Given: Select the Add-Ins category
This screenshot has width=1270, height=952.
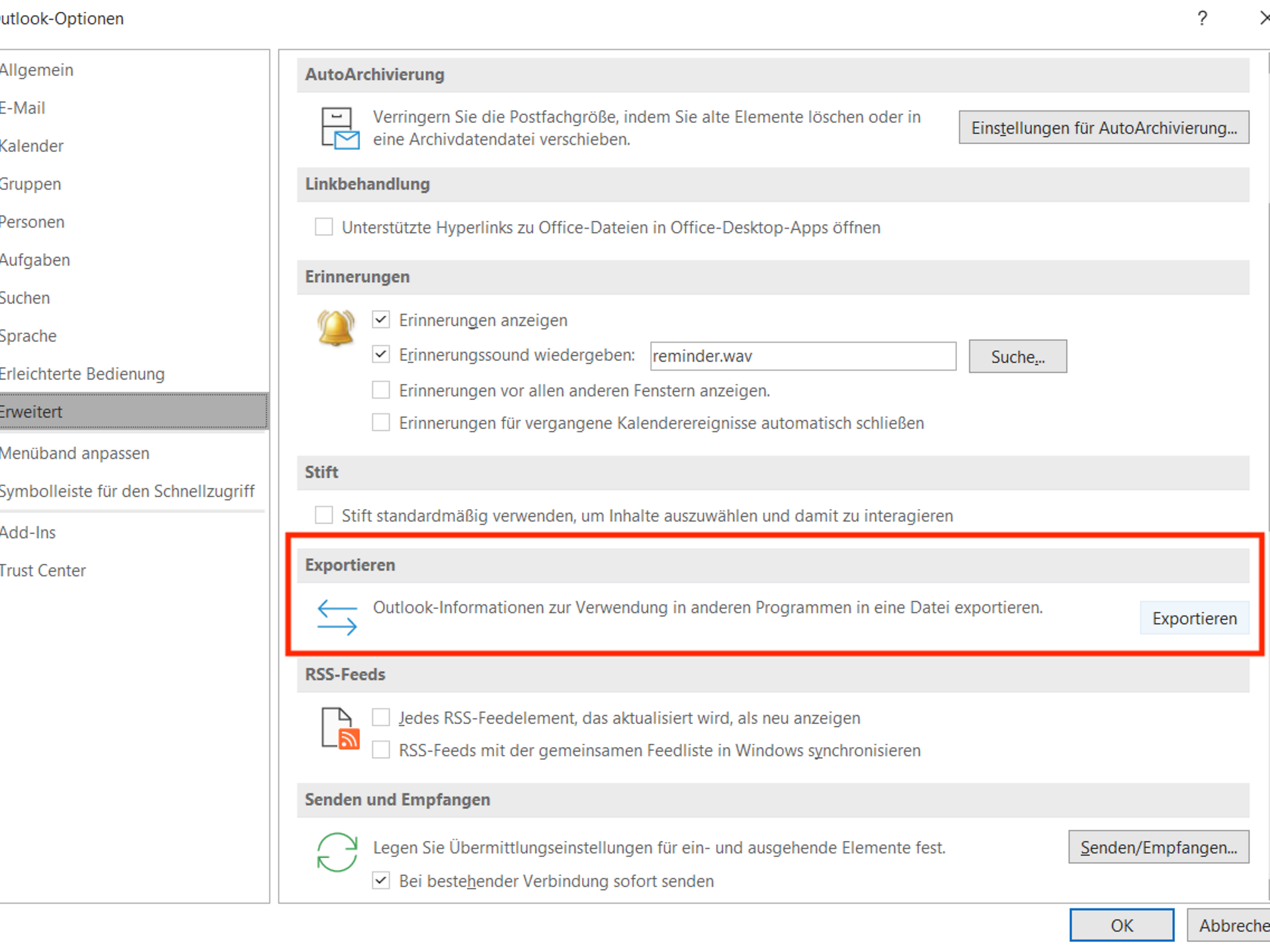Looking at the screenshot, I should [x=28, y=532].
